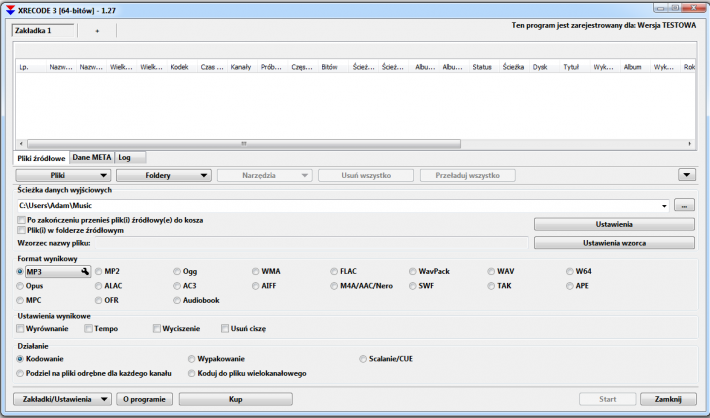Toggle Wyciszenie checkbox

pos(157,328)
